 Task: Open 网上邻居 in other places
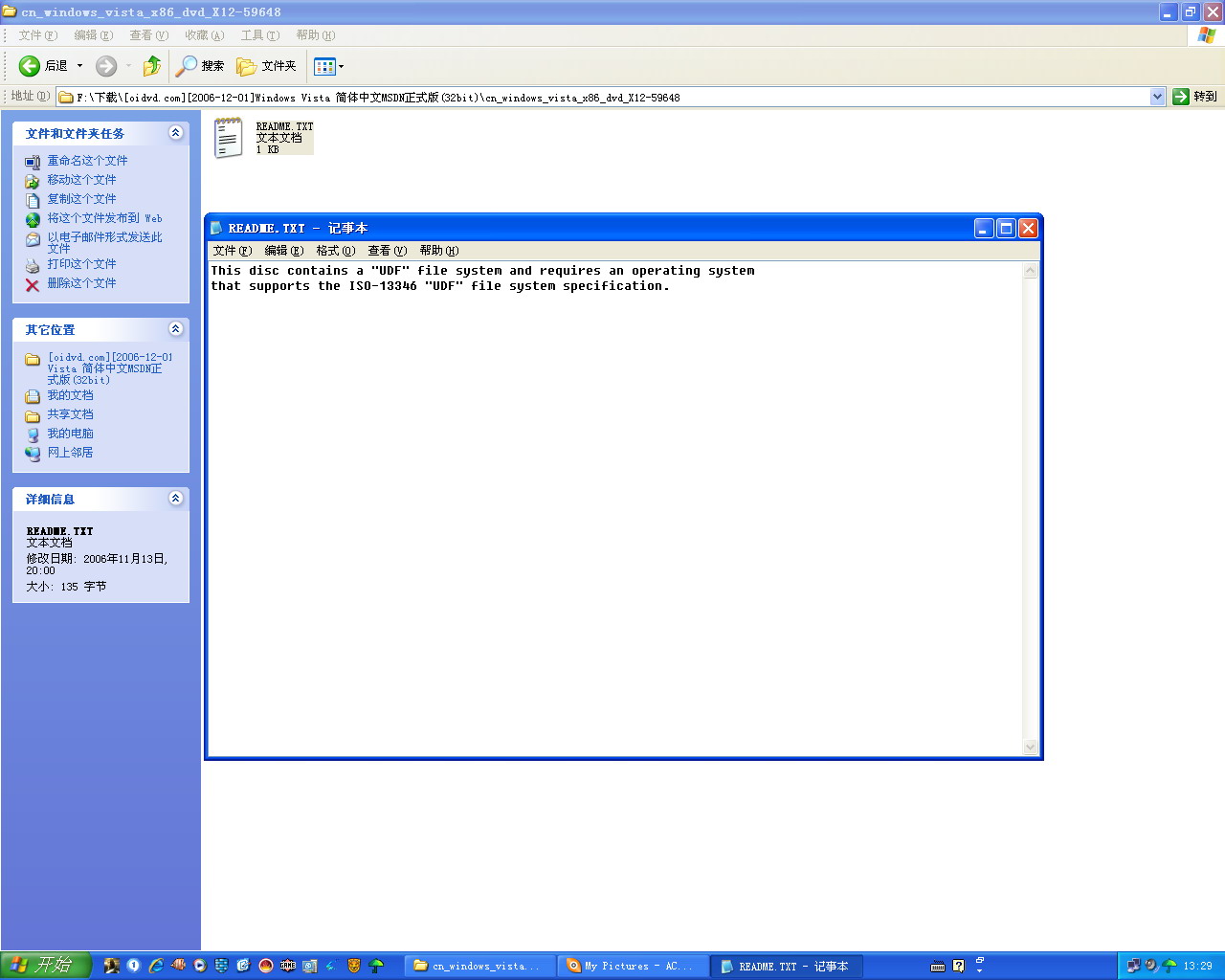(x=70, y=453)
